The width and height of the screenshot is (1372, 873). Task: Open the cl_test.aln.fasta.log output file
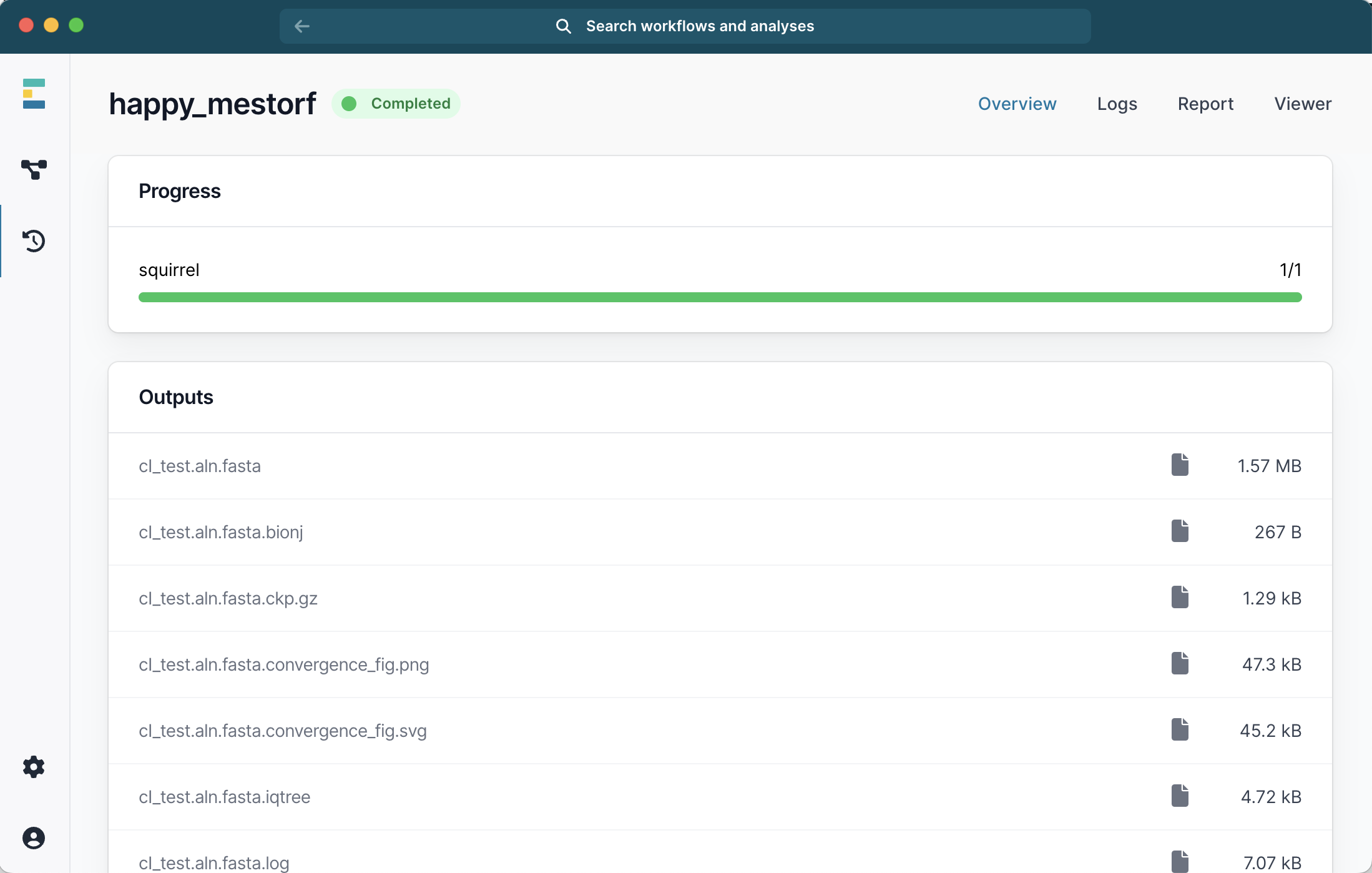pos(214,862)
